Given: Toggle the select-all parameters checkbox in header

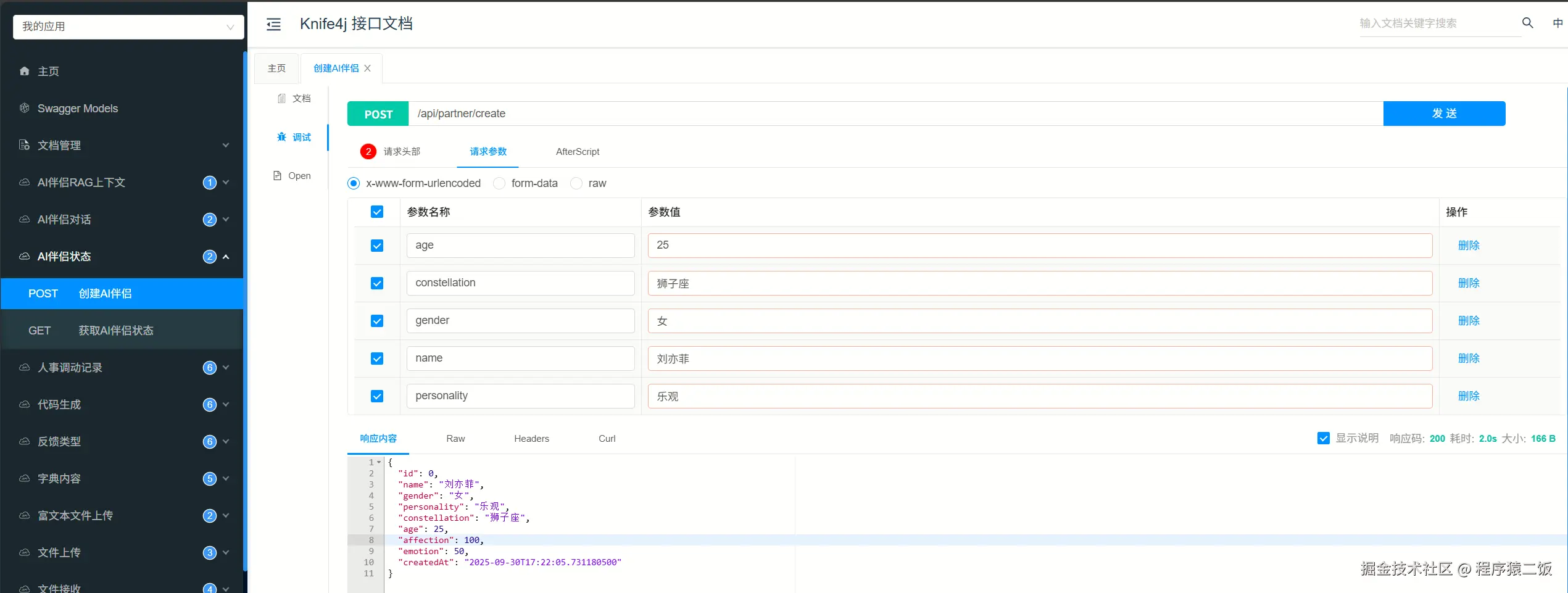Looking at the screenshot, I should (377, 212).
